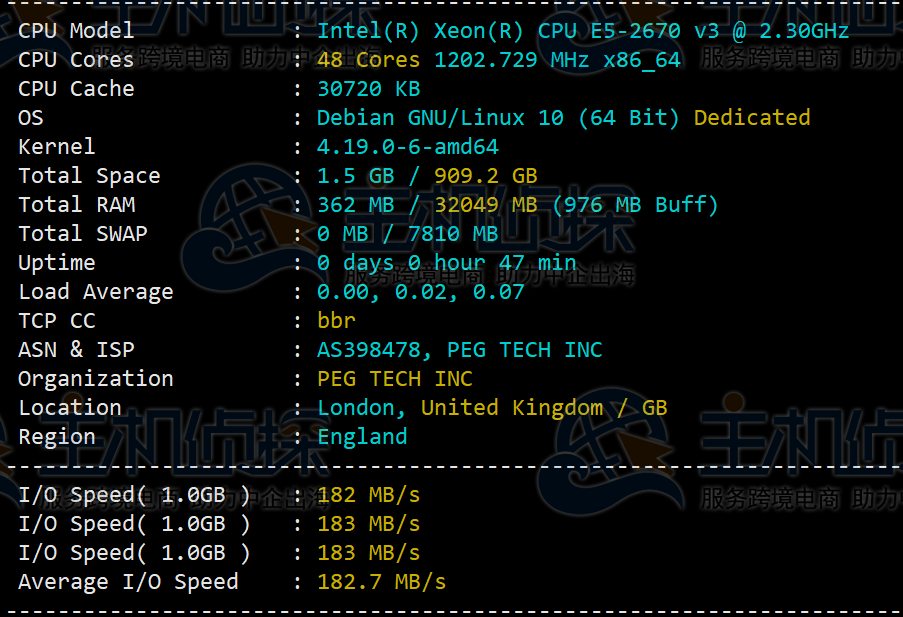Click the "Kernel" label
The height and width of the screenshot is (617, 903).
(x=57, y=147)
